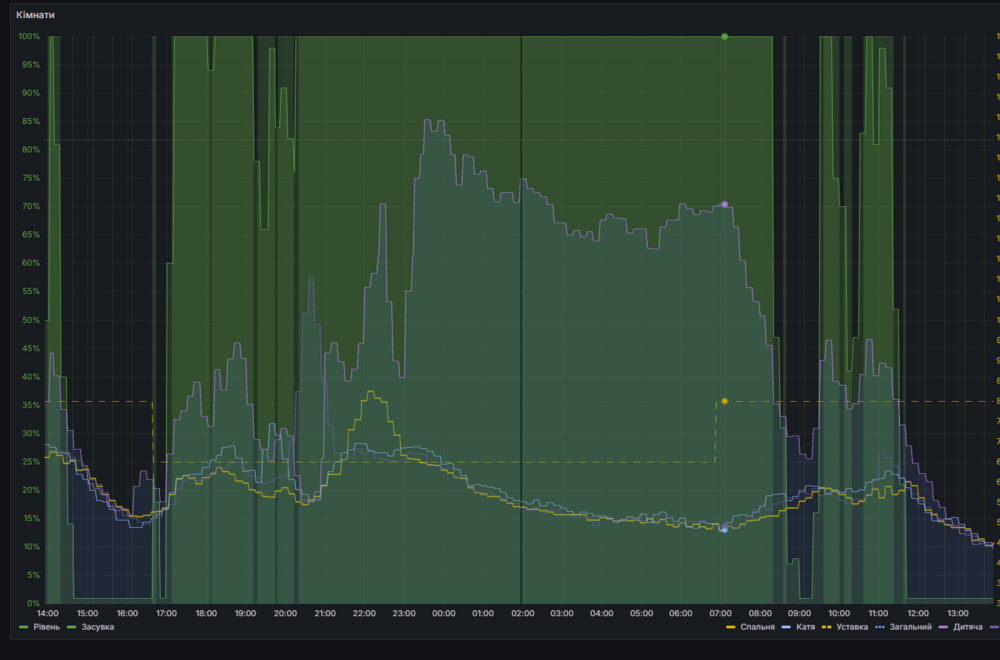Click the Засувка legend color line icon

point(72,627)
